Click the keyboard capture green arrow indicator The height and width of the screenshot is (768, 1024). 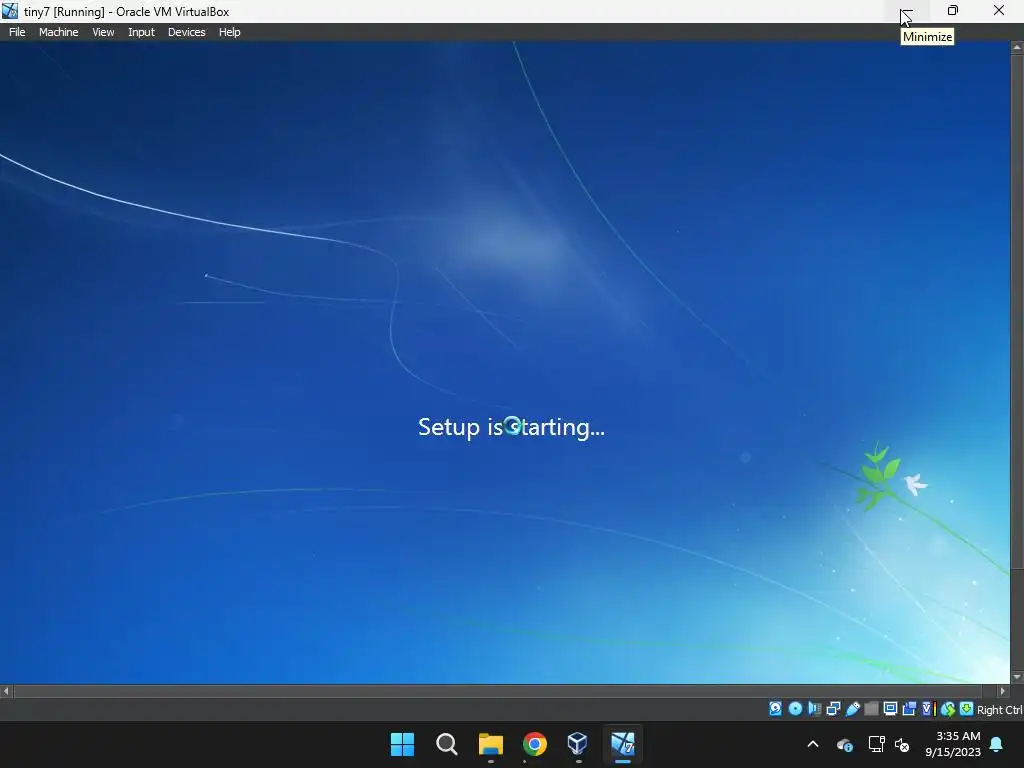(x=967, y=709)
